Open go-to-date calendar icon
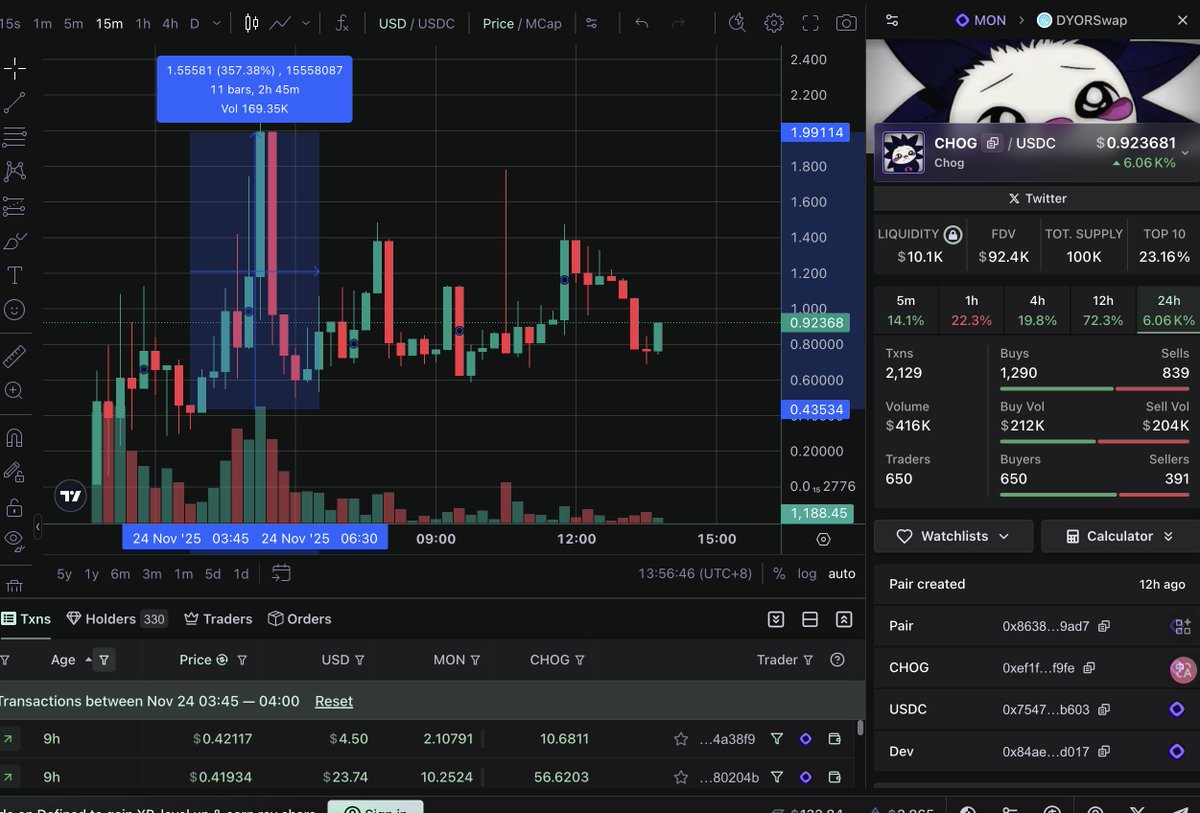This screenshot has height=813, width=1200. click(x=281, y=573)
